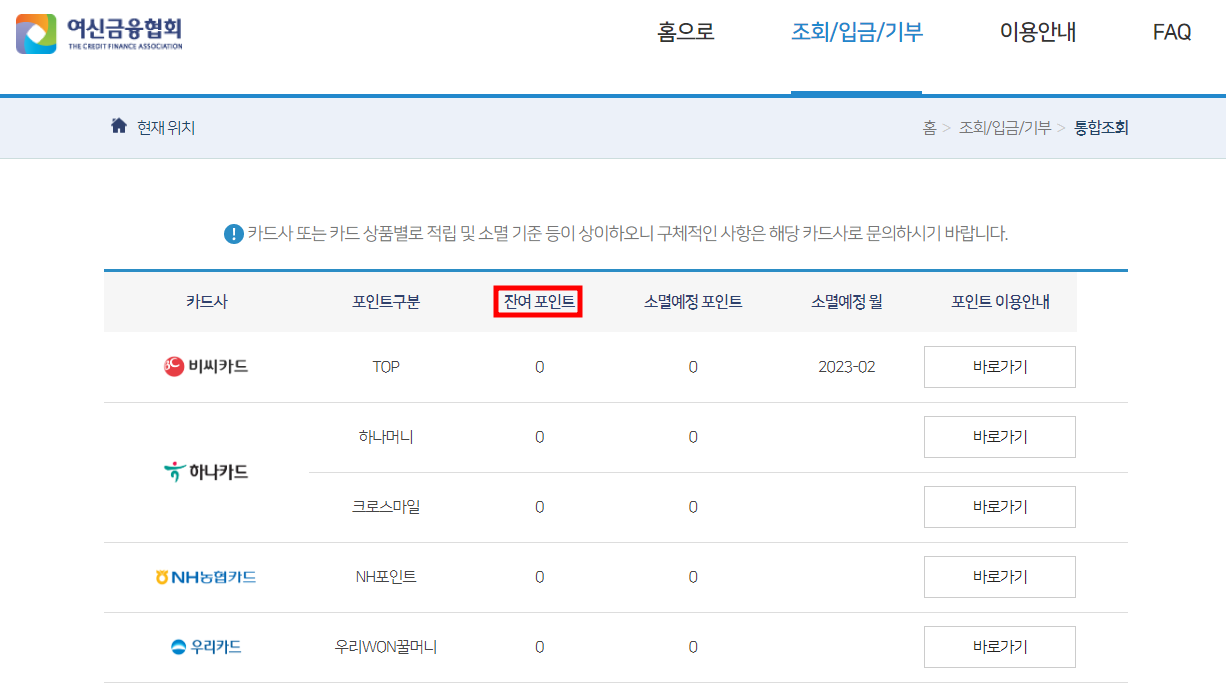
Task: Click 조회/입금/기부 in the breadcrumb
Action: [1005, 128]
